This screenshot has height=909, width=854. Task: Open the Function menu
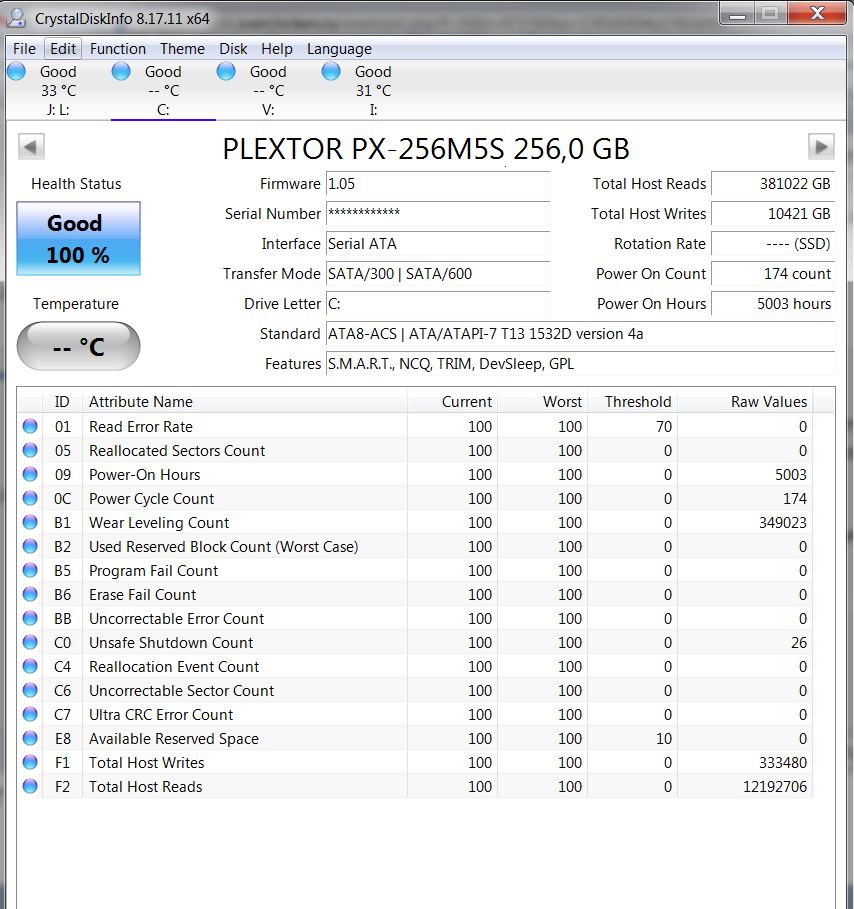click(x=118, y=49)
